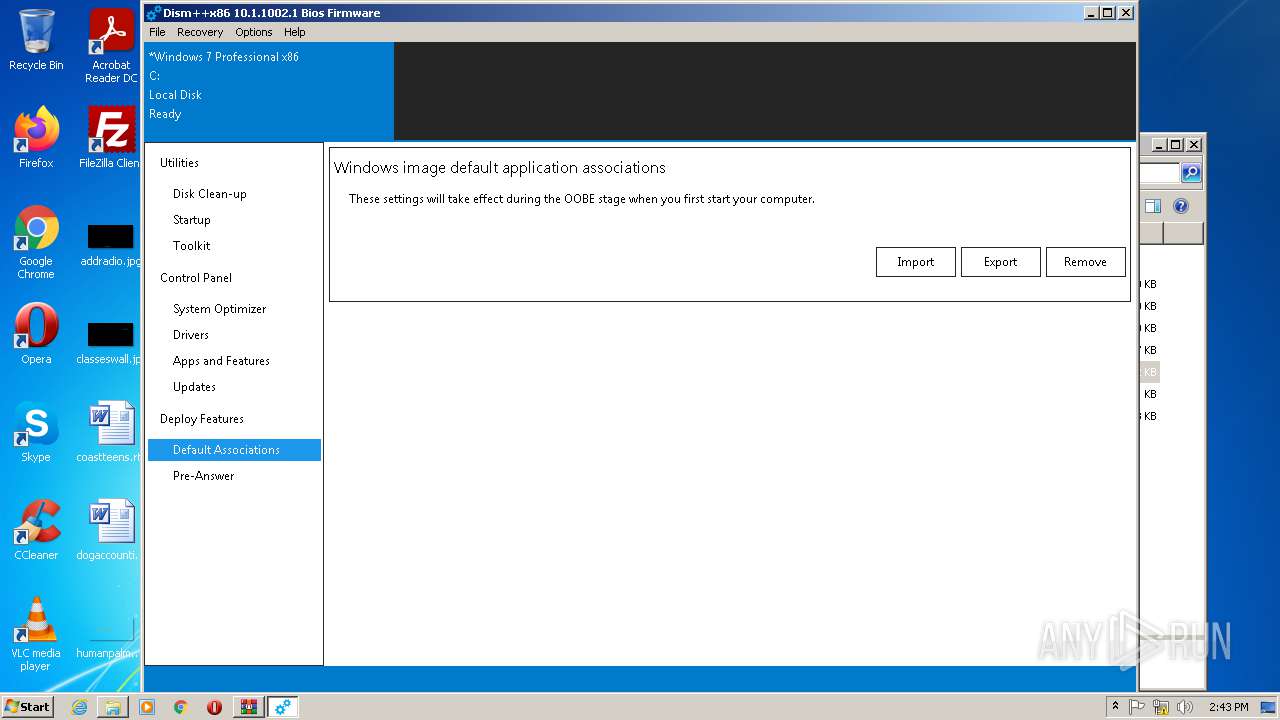Show hidden system tray icons

coord(1116,706)
